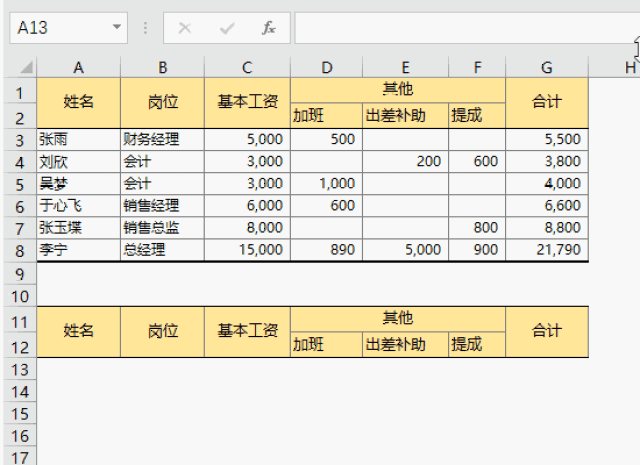The image size is (640, 465).
Task: Select the cell containing 销售总监
Action: (162, 228)
